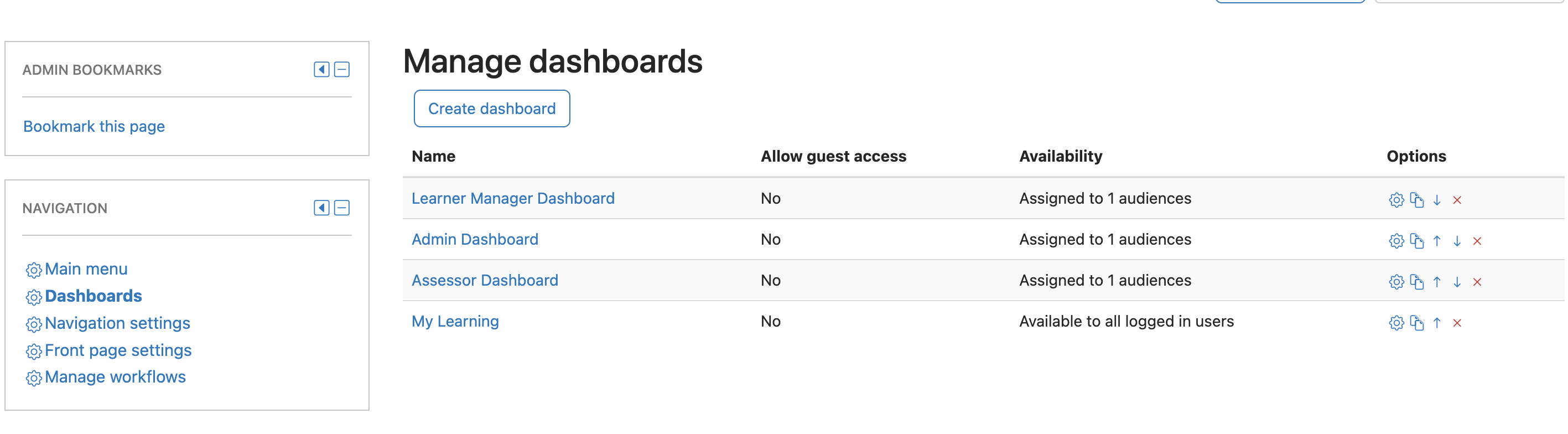The height and width of the screenshot is (434, 1568).
Task: Open settings gear for Learner Manager Dashboard
Action: pyautogui.click(x=1396, y=200)
